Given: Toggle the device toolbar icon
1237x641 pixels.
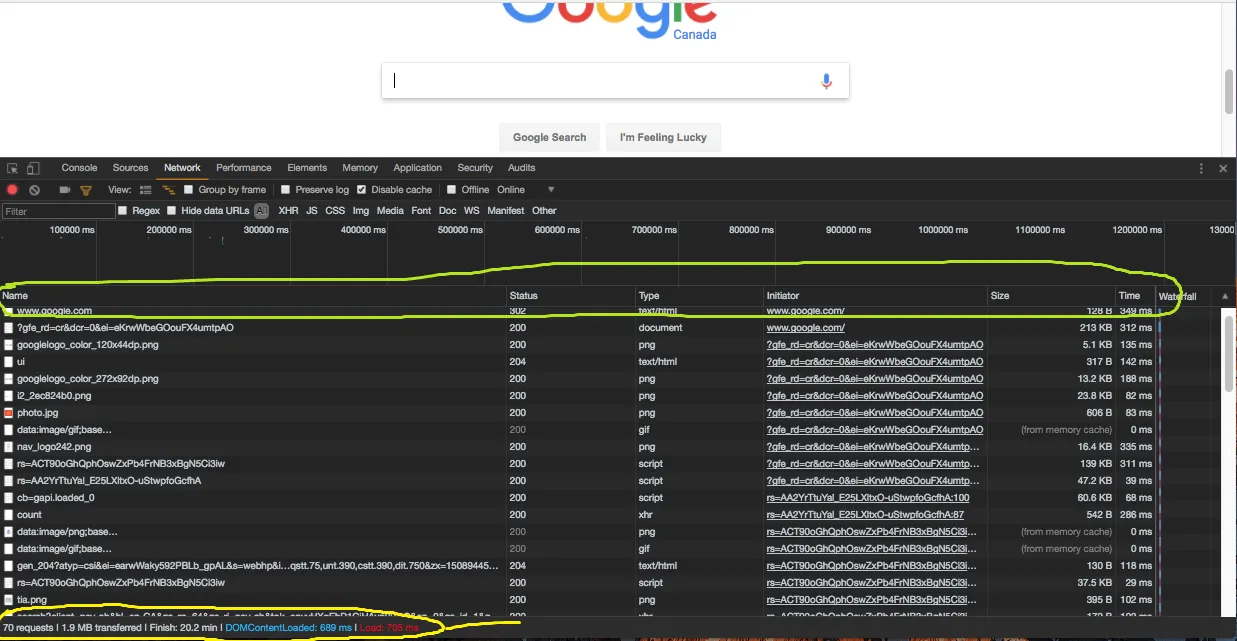Looking at the screenshot, I should tap(33, 168).
